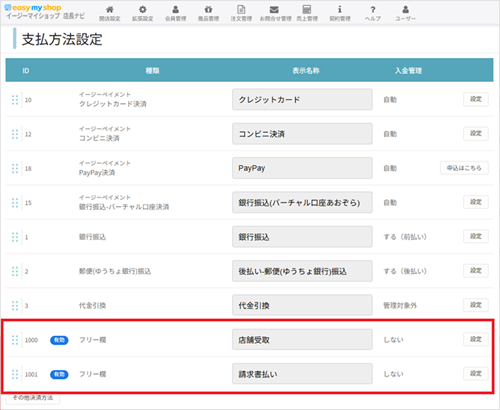Image resolution: width=500 pixels, height=410 pixels.
Task: Click the 郵便(ゆうちょ銀行)振込 type text
Action: click(115, 271)
